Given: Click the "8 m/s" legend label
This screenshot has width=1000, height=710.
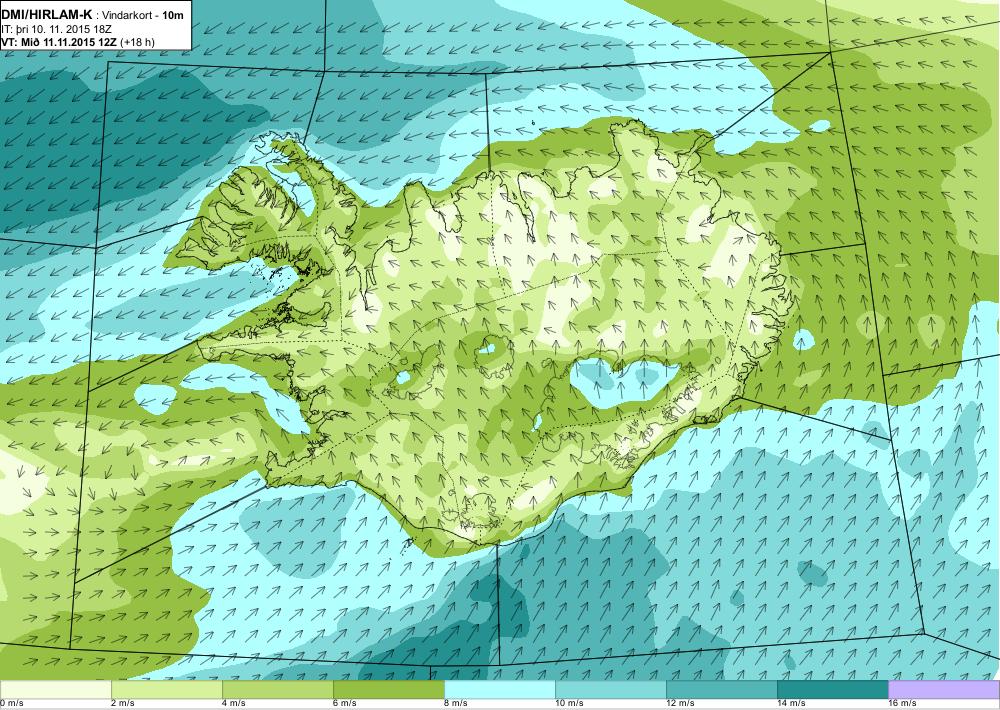Looking at the screenshot, I should 455,704.
